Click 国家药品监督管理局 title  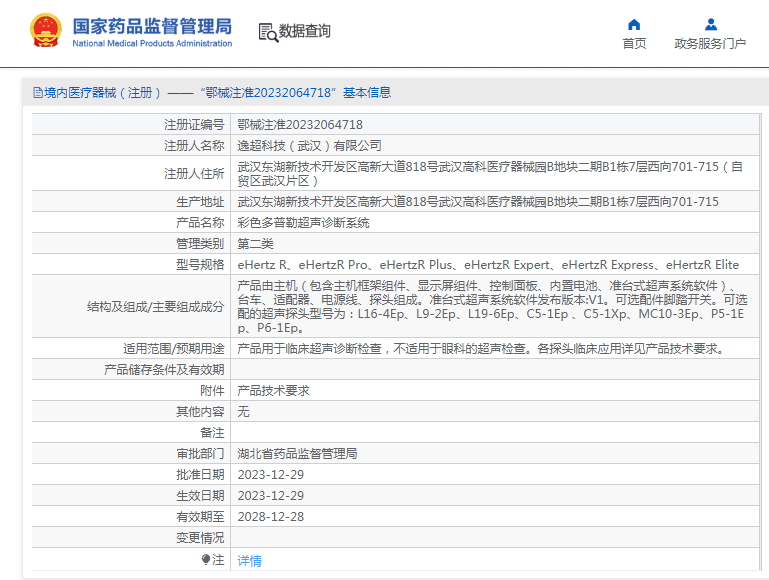tap(153, 26)
